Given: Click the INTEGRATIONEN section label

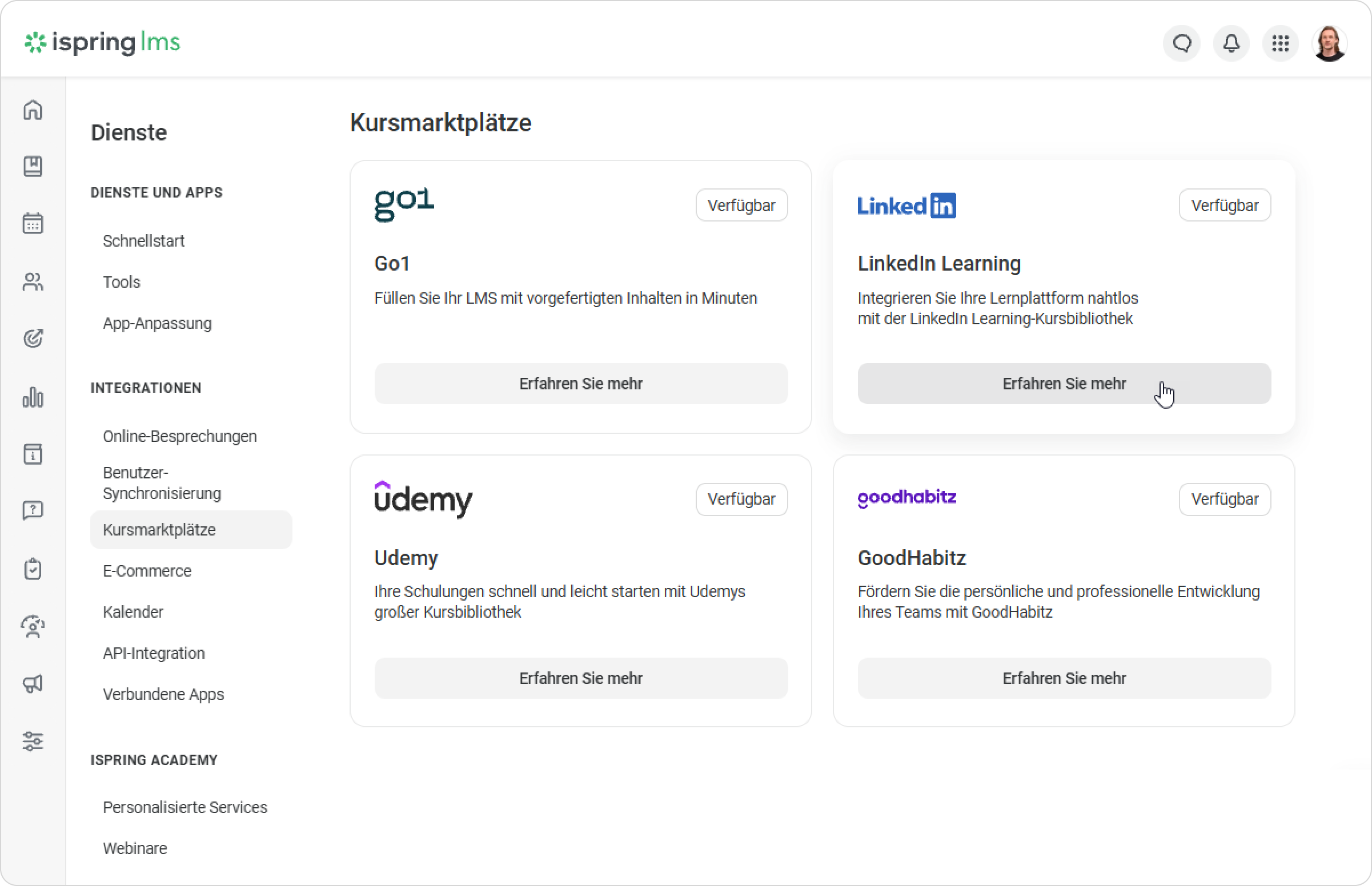Looking at the screenshot, I should (146, 388).
